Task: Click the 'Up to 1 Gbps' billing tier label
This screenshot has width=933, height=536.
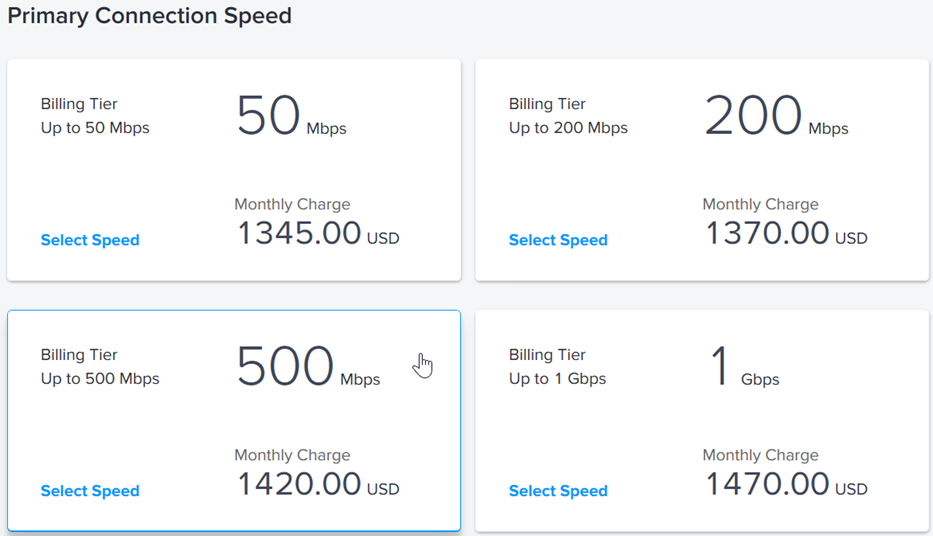Action: point(558,379)
